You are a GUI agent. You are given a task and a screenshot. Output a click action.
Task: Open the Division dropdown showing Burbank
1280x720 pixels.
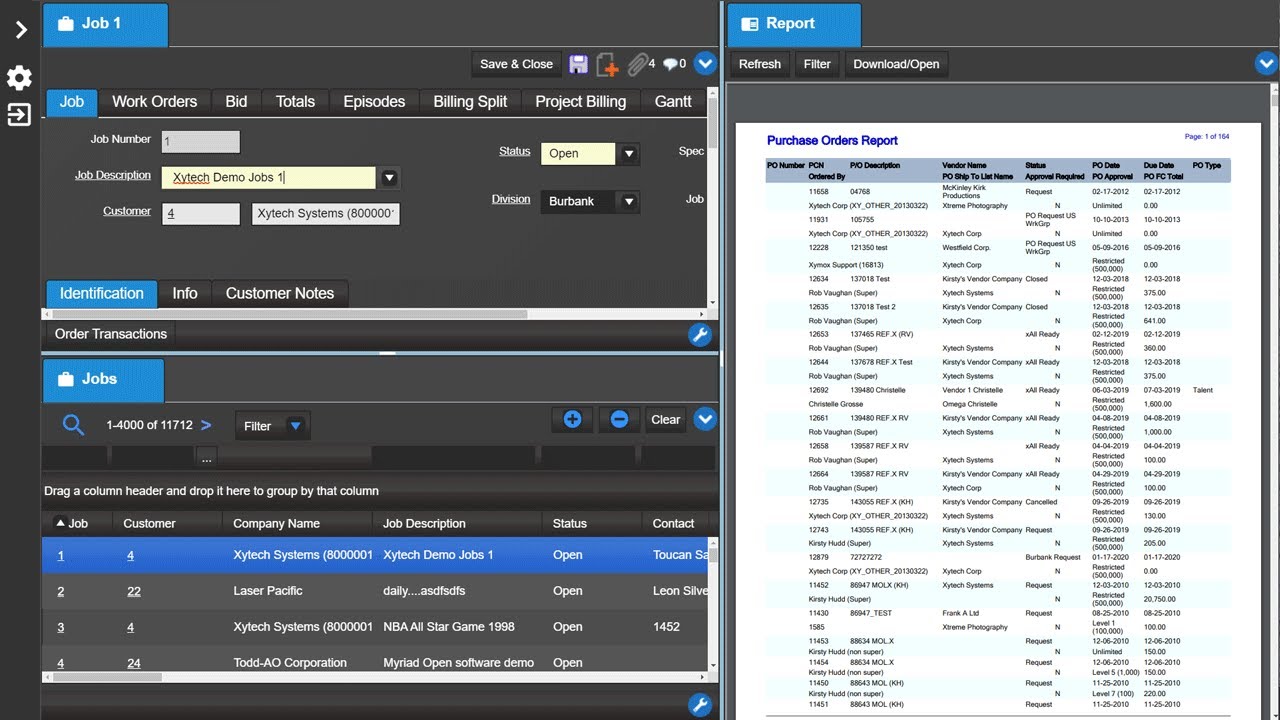[628, 201]
